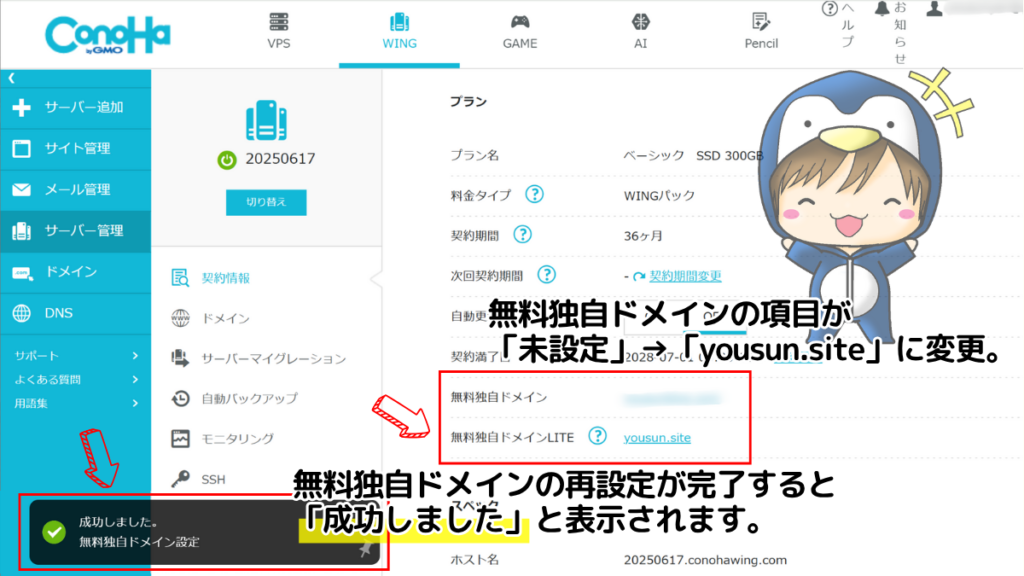Show help for 契約期間

coord(522,235)
